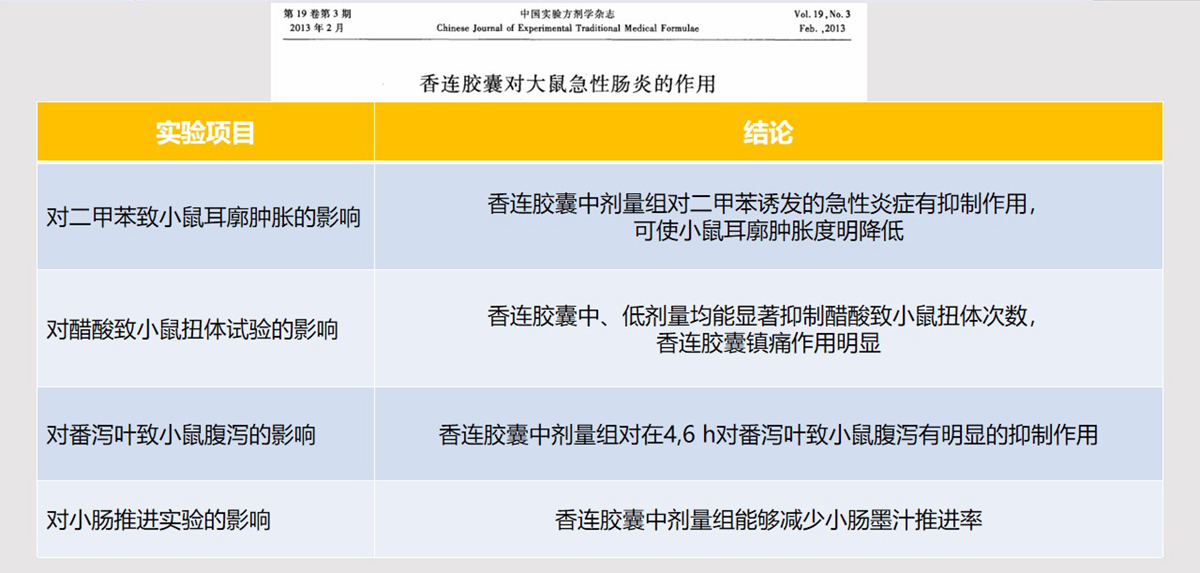Click the horizontal rule under the journal header

click(x=568, y=39)
